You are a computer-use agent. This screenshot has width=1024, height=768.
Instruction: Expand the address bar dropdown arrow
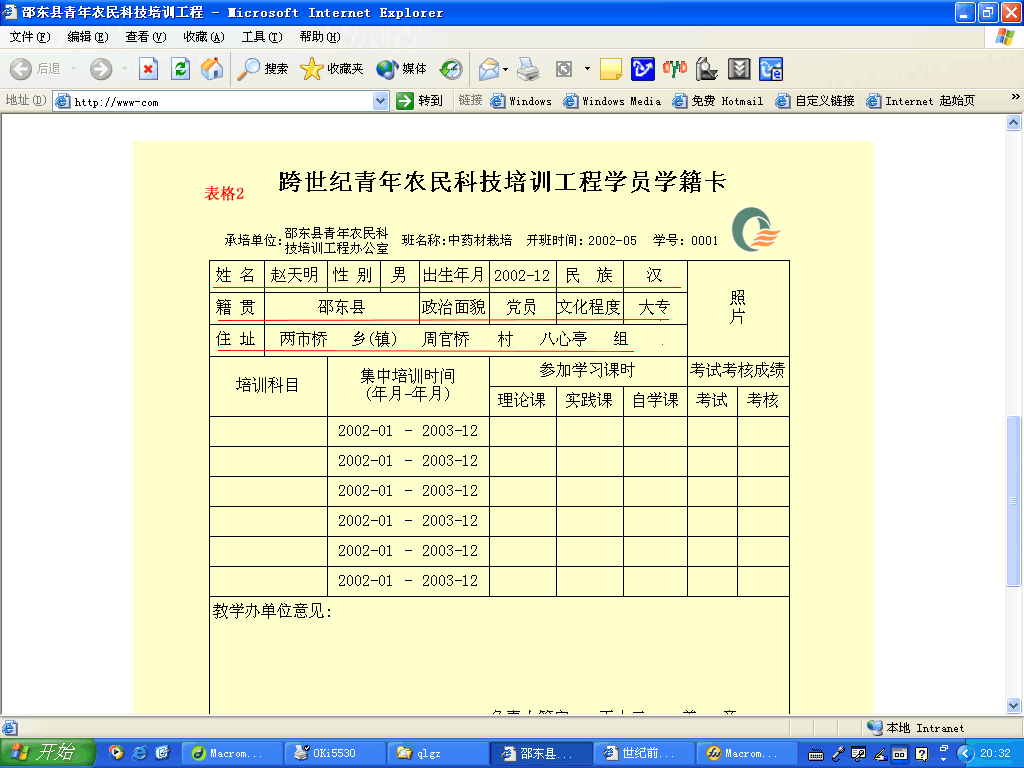(x=380, y=101)
